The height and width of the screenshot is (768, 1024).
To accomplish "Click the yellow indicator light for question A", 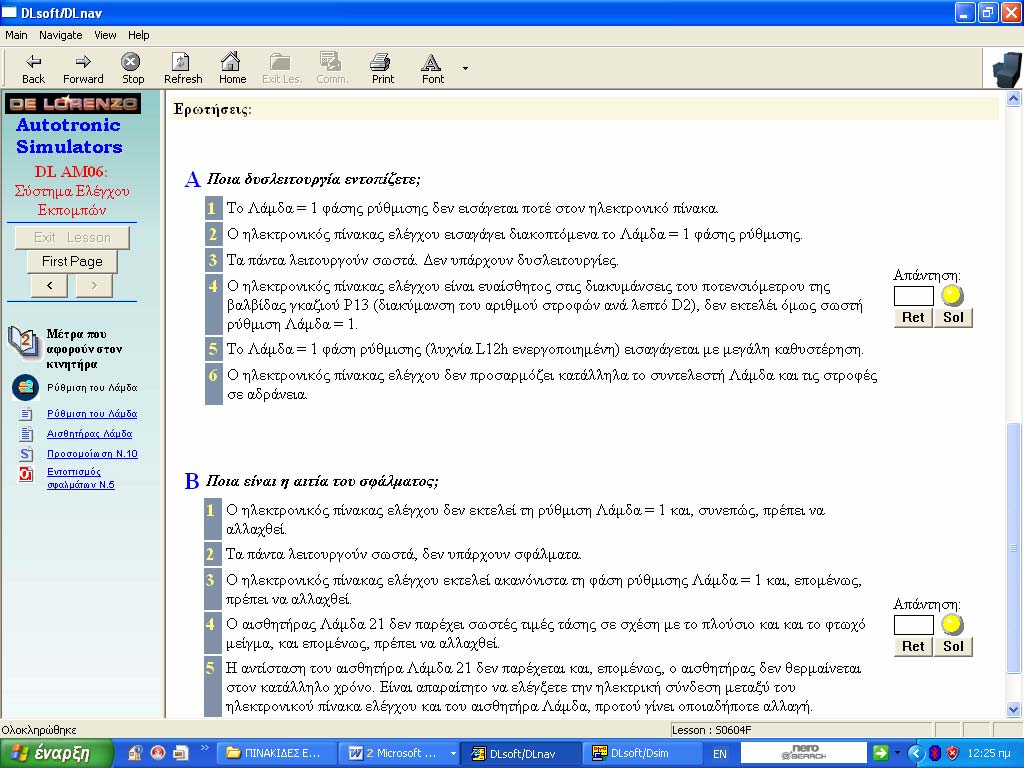I will tap(952, 296).
